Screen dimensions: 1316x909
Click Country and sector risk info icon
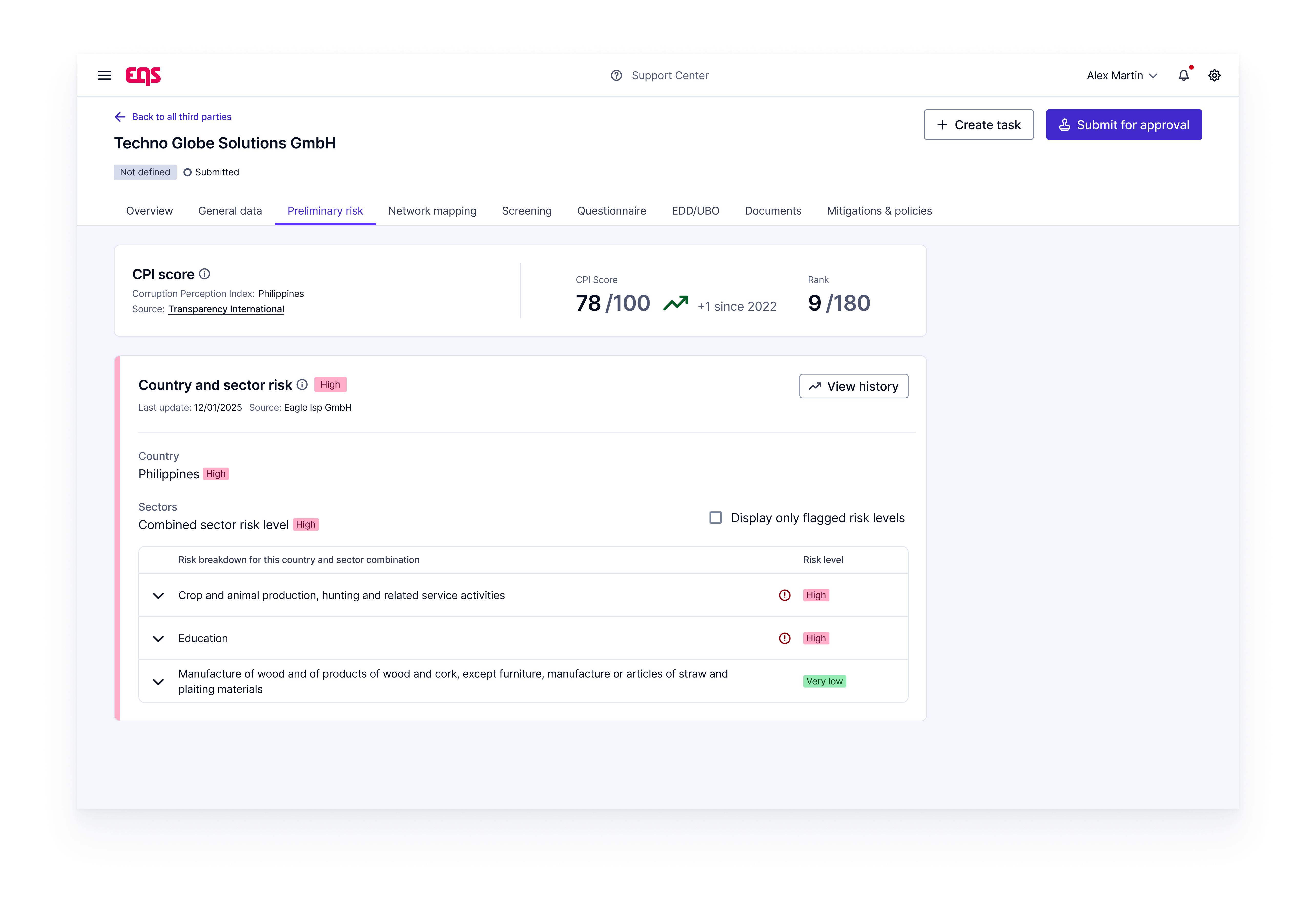(x=302, y=385)
